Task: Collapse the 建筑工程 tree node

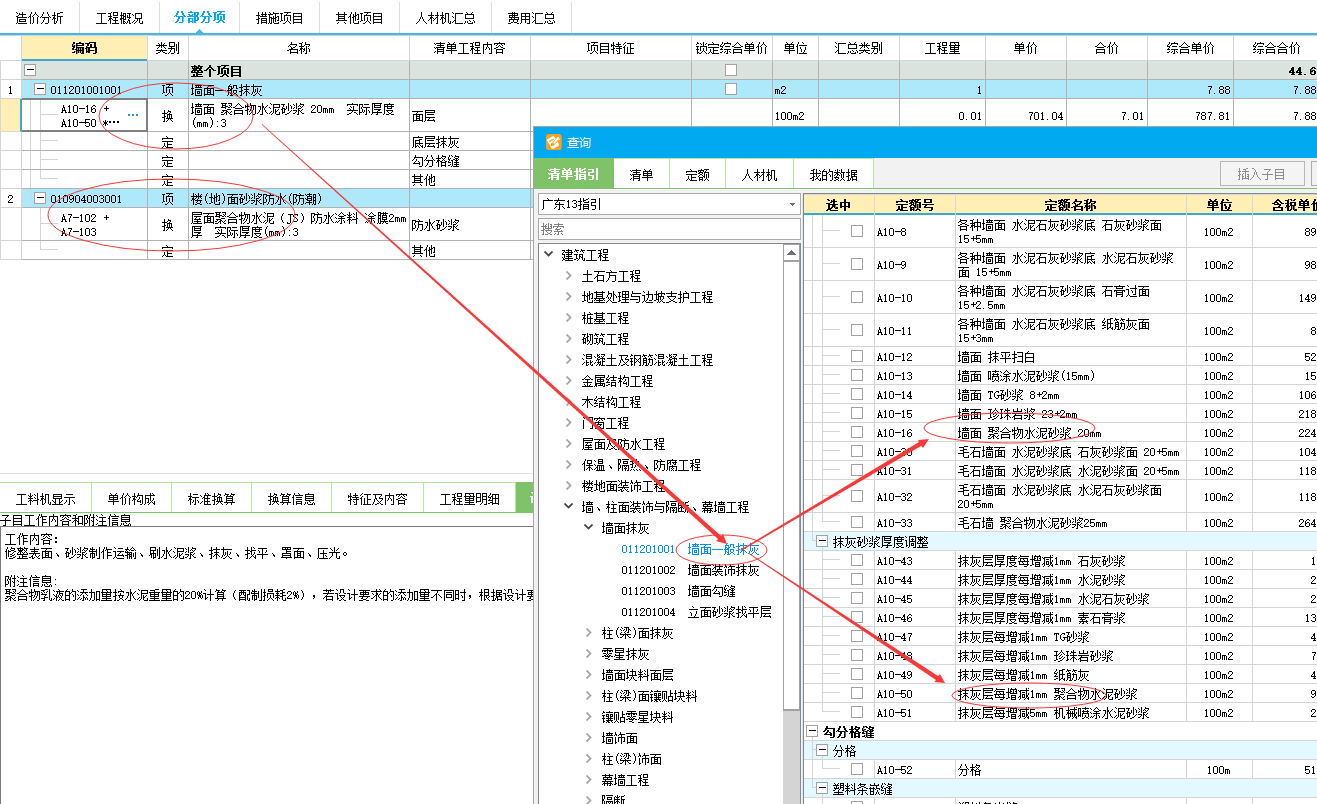Action: (x=549, y=255)
